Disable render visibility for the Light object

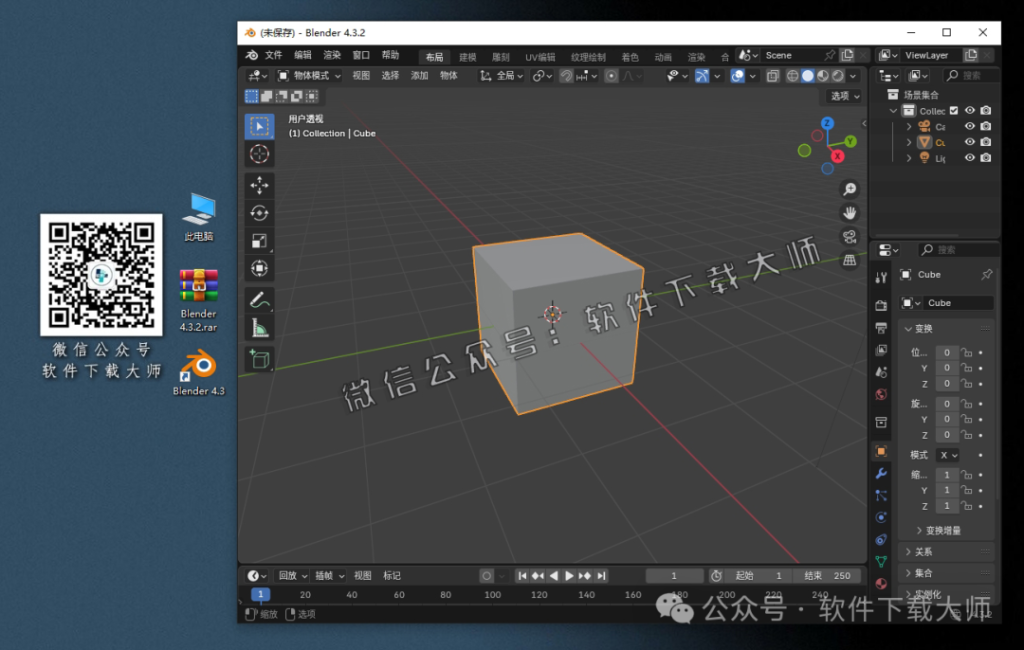tap(986, 158)
